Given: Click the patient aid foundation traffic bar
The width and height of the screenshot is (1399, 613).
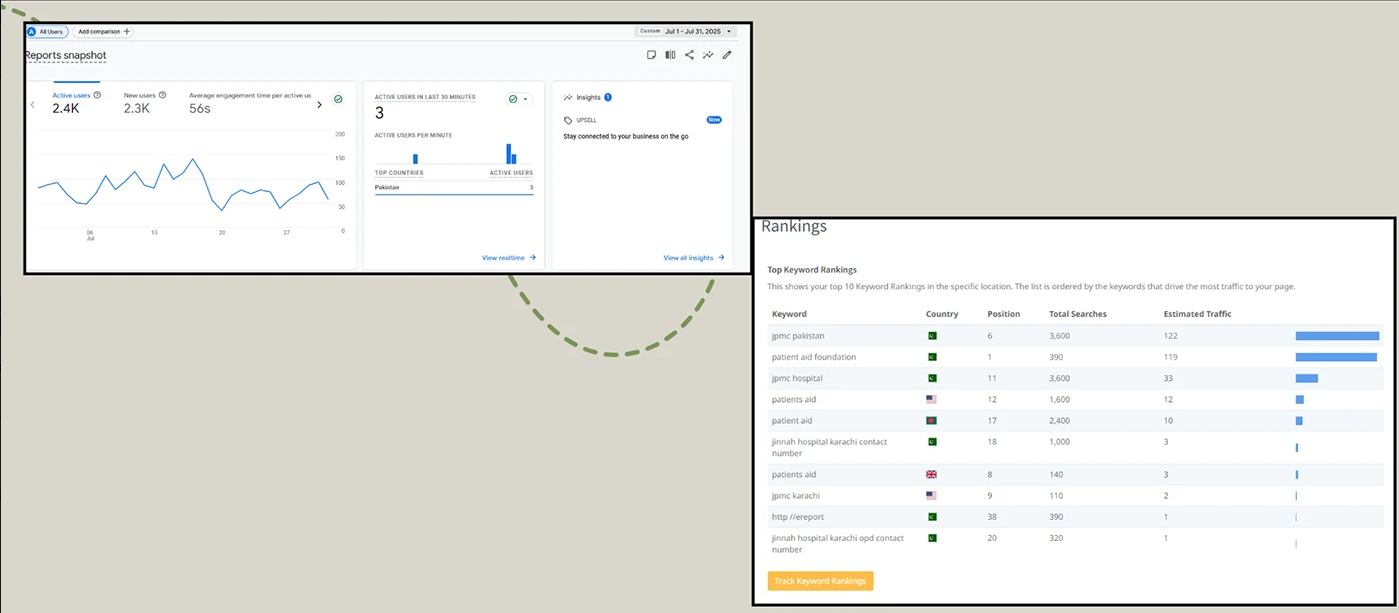Looking at the screenshot, I should (1336, 357).
